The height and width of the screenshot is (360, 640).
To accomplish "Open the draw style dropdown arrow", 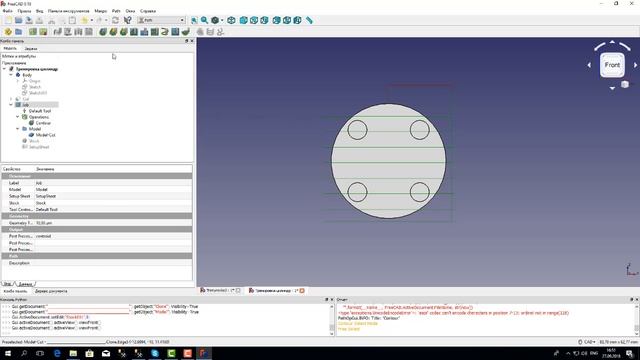I will pos(222,20).
